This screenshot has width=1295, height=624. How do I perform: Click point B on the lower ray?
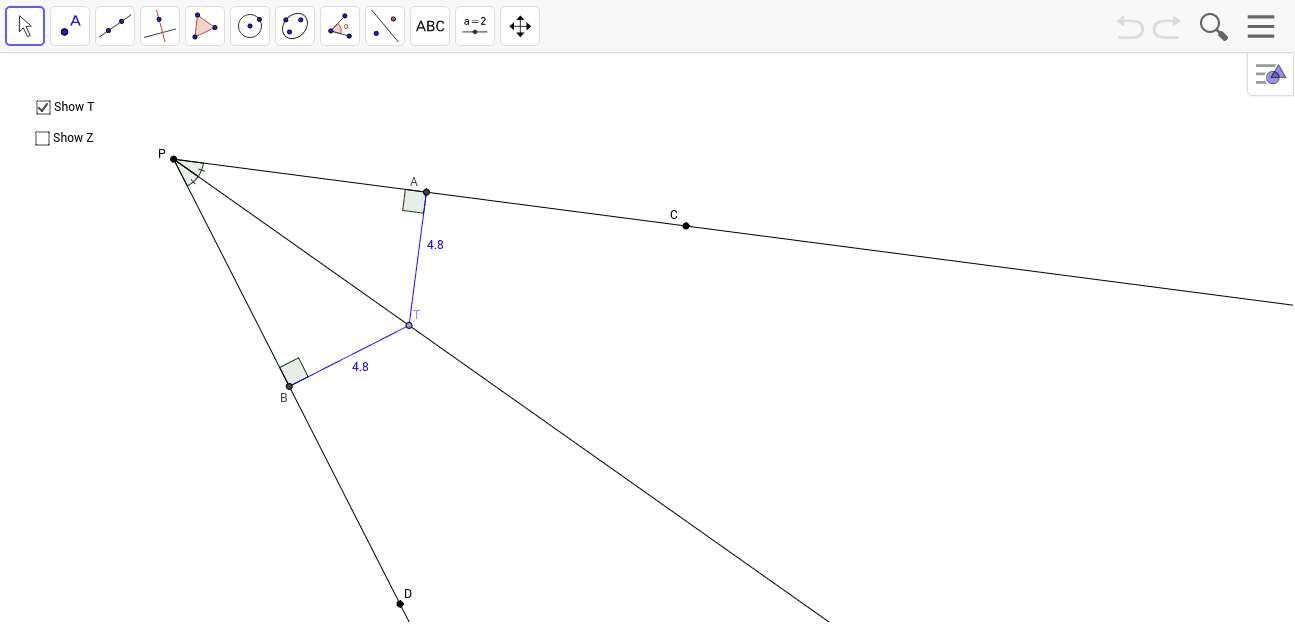[x=289, y=386]
